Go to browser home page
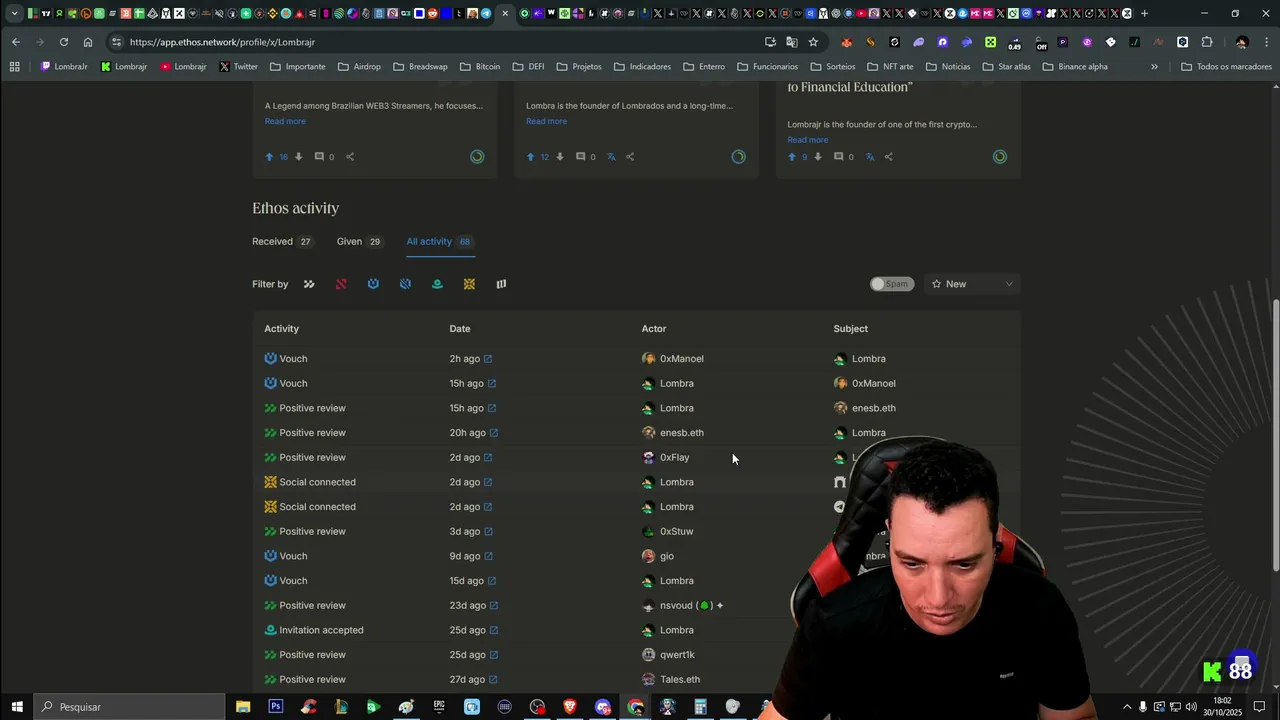This screenshot has width=1280, height=720. tap(88, 42)
